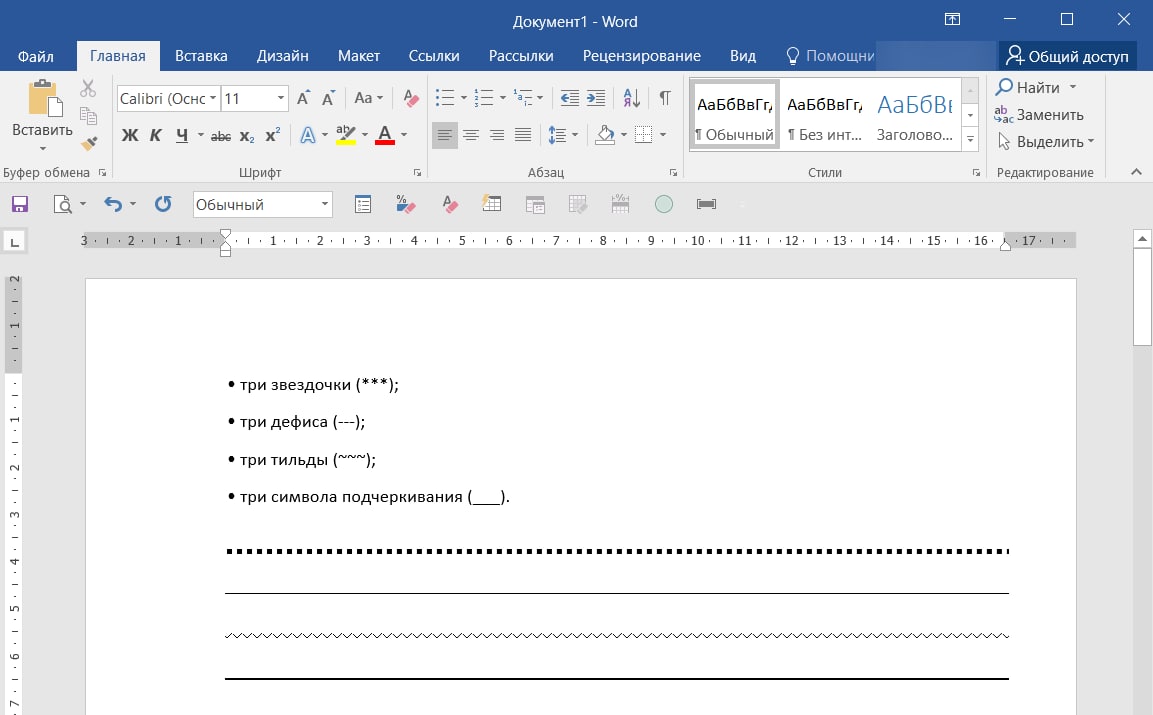The width and height of the screenshot is (1153, 715).
Task: Click the Save icon in quick toolbar
Action: (x=20, y=204)
